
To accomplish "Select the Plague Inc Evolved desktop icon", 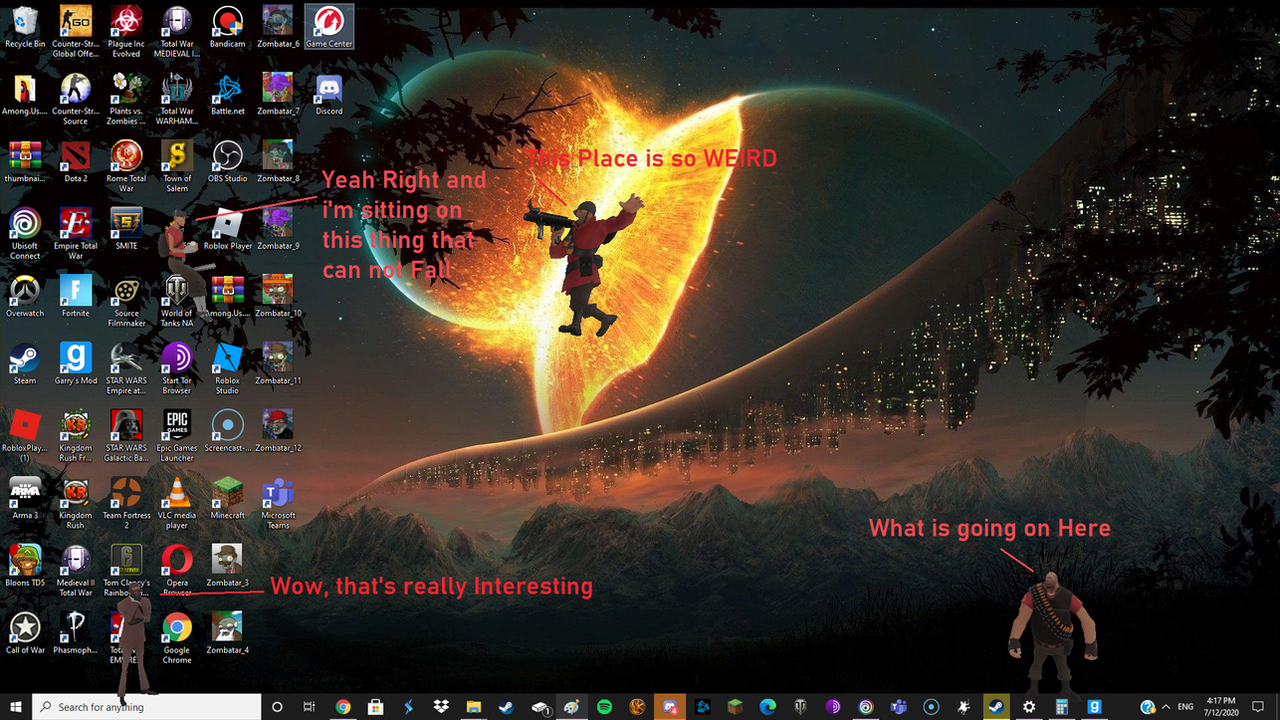I will tap(126, 30).
